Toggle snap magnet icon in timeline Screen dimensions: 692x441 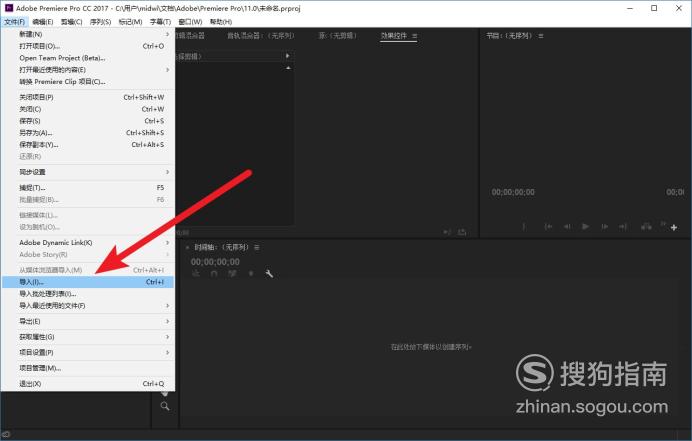tap(214, 274)
